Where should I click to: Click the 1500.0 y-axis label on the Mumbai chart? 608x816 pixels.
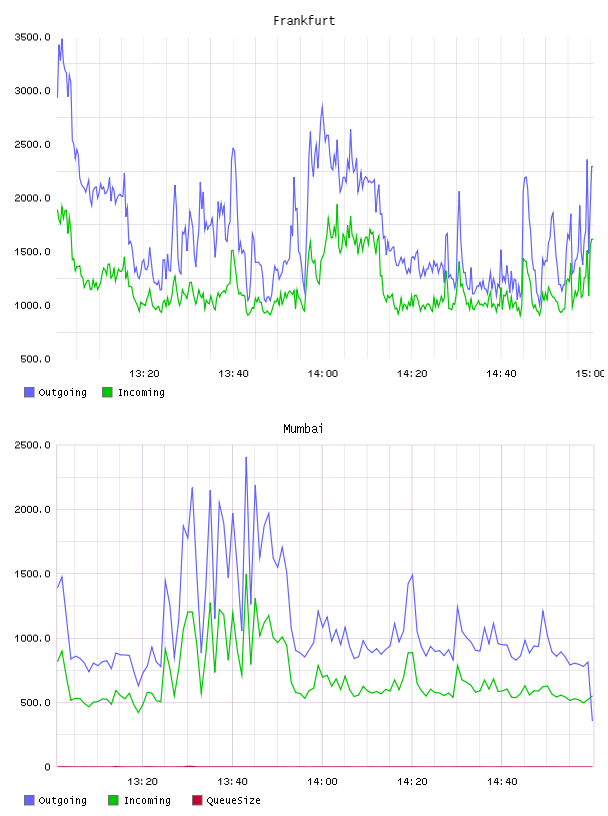coord(32,574)
